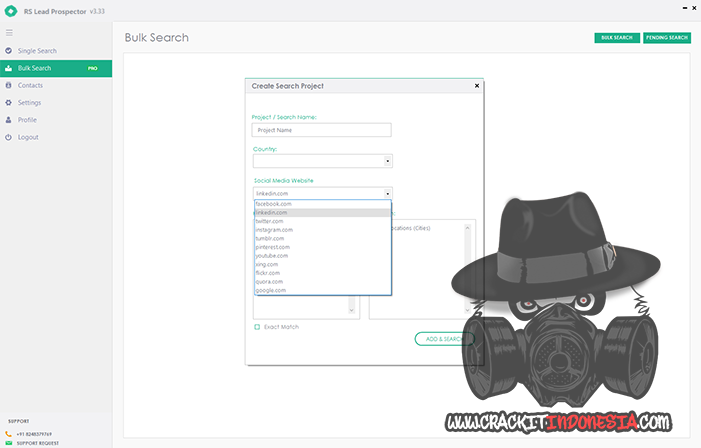Click the Single Search sidebar icon
The width and height of the screenshot is (701, 448).
9,50
